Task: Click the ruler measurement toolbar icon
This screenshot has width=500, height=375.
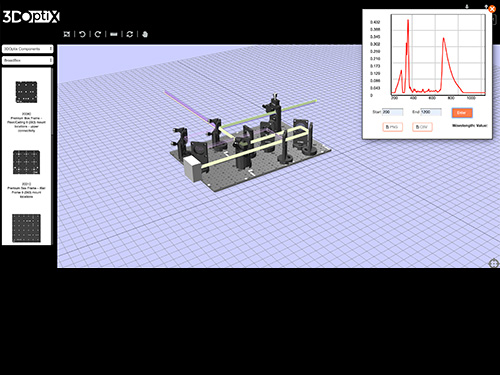Action: point(114,34)
